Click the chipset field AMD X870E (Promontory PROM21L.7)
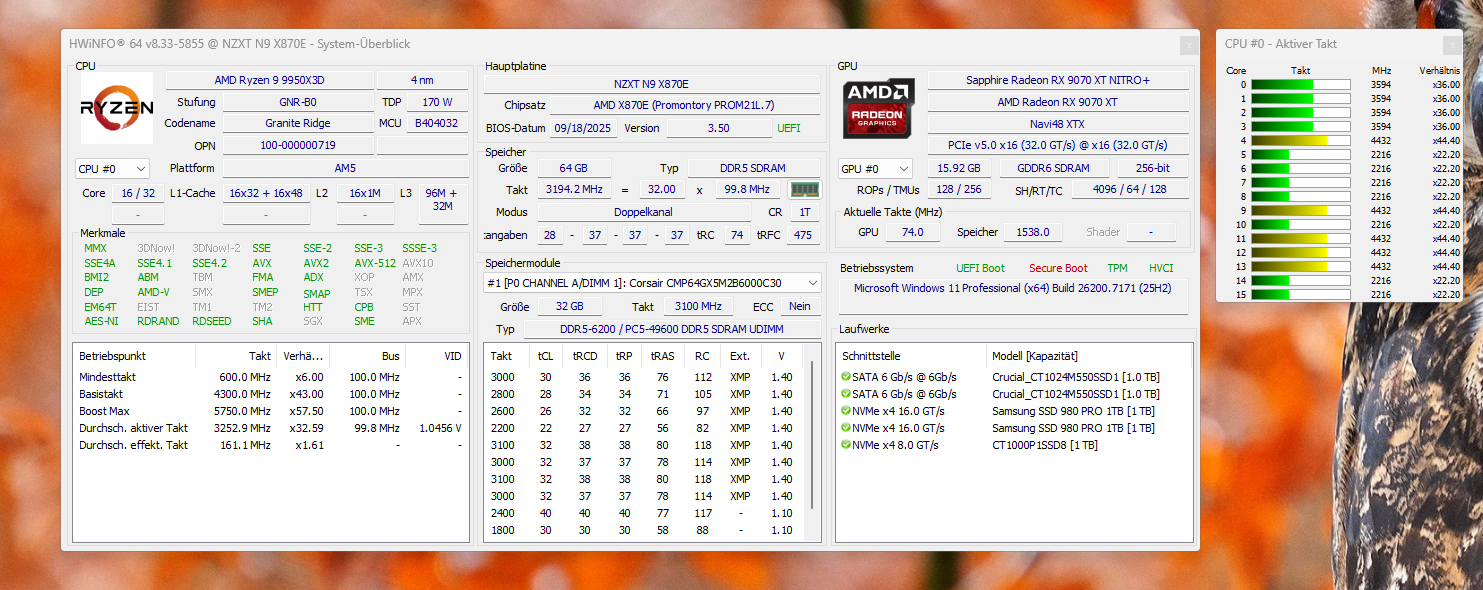This screenshot has width=1483, height=590. (684, 105)
